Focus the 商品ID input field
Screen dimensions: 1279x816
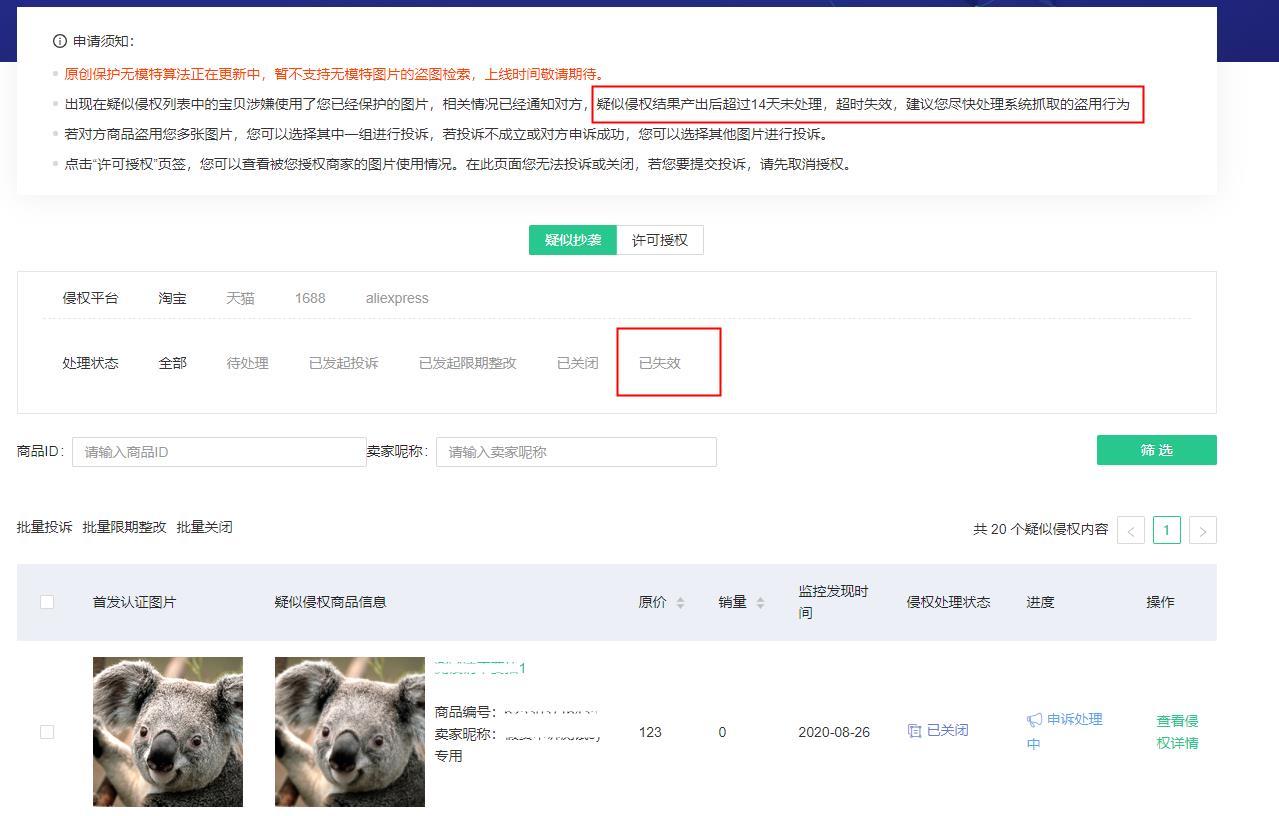click(x=219, y=452)
